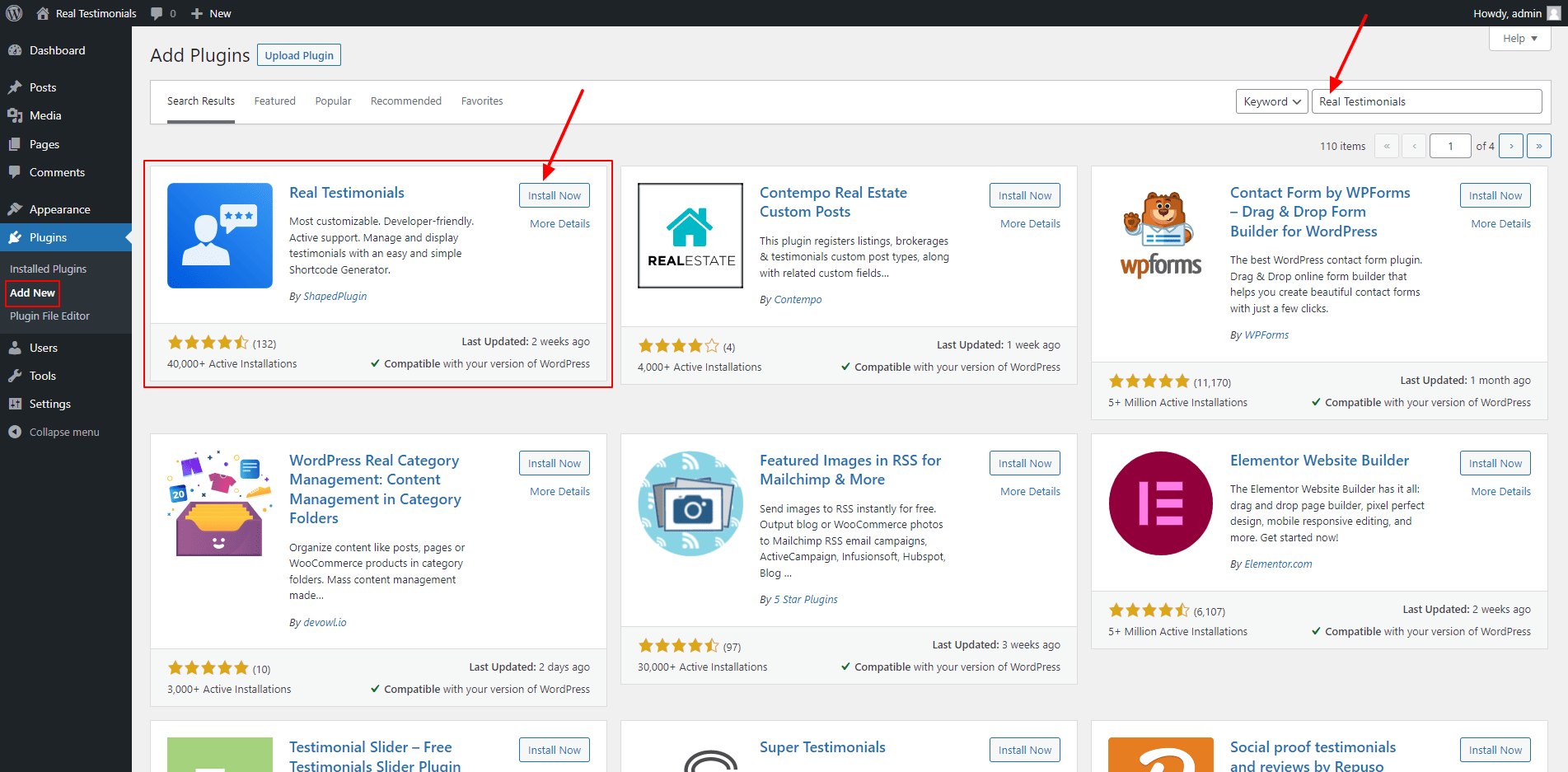View More Details for WPForms

(x=1500, y=224)
